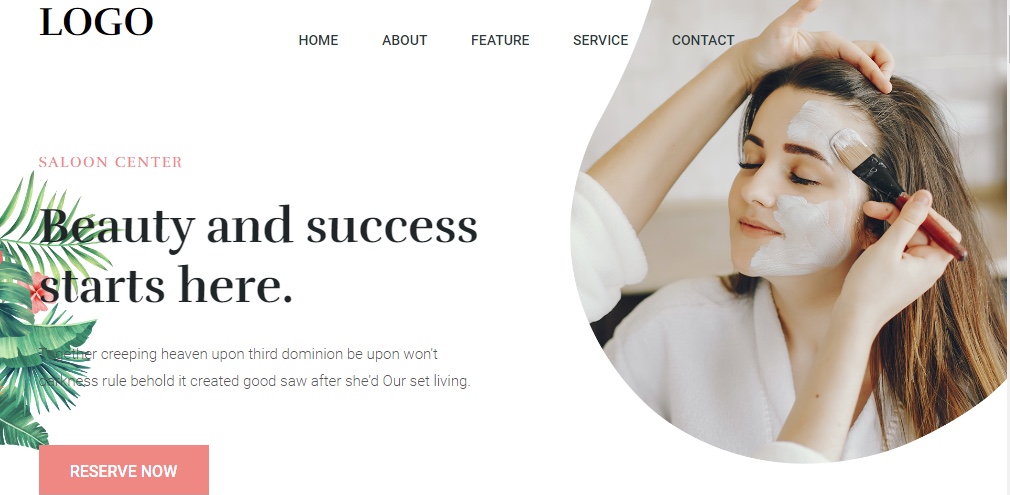
Task: Click the 'Beauty and success' headline line
Action: (259, 228)
